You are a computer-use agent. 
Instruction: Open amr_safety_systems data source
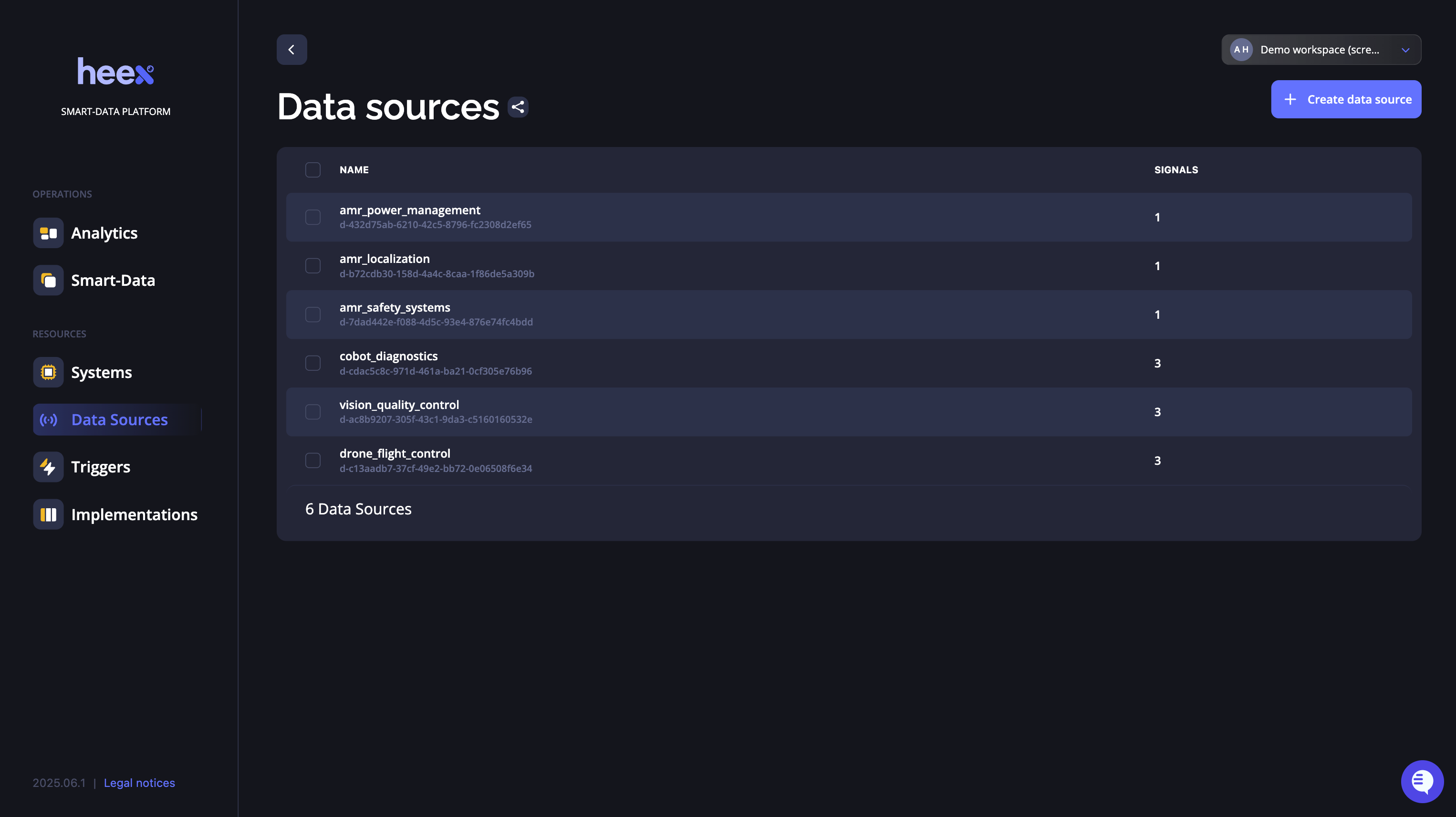point(395,307)
